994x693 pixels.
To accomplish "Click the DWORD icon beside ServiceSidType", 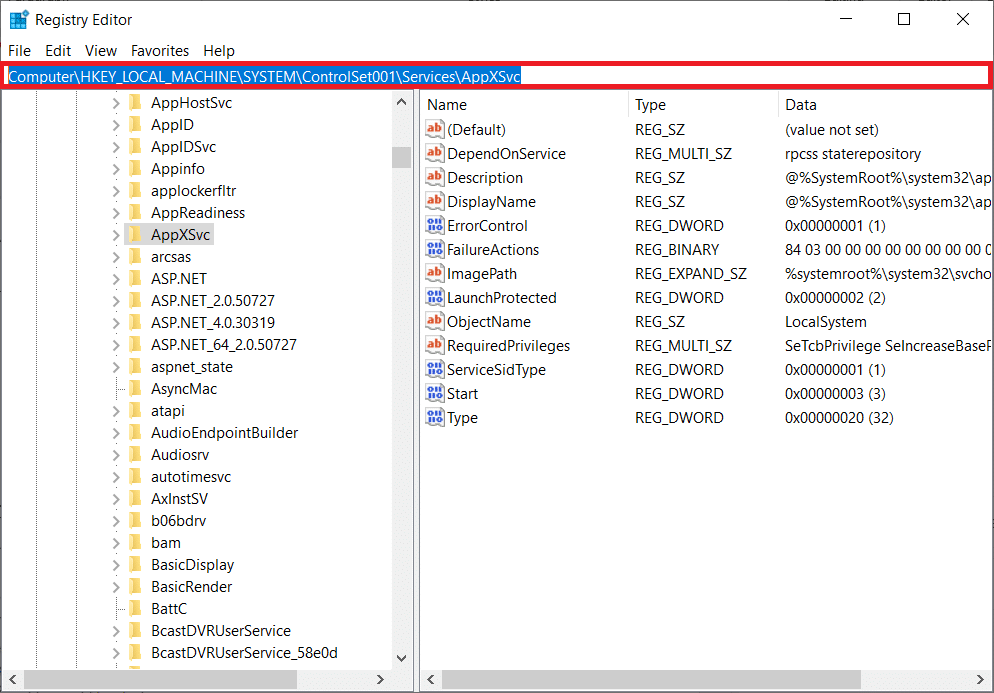I will 434,370.
